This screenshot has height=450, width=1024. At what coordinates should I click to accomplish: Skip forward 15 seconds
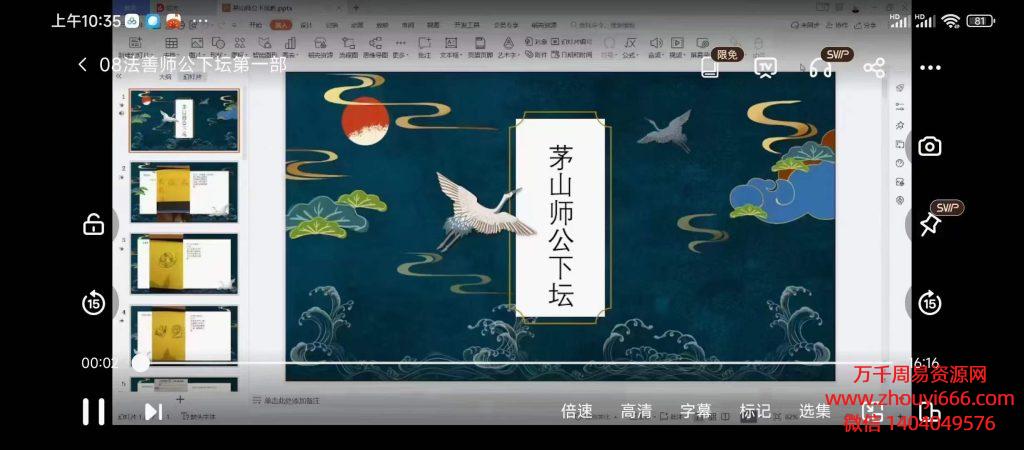point(930,303)
